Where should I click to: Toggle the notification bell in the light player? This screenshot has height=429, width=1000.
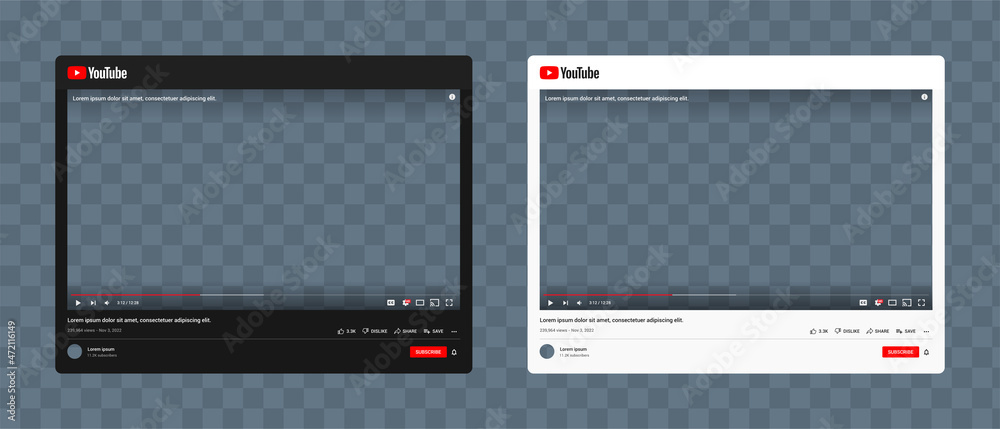coord(927,352)
